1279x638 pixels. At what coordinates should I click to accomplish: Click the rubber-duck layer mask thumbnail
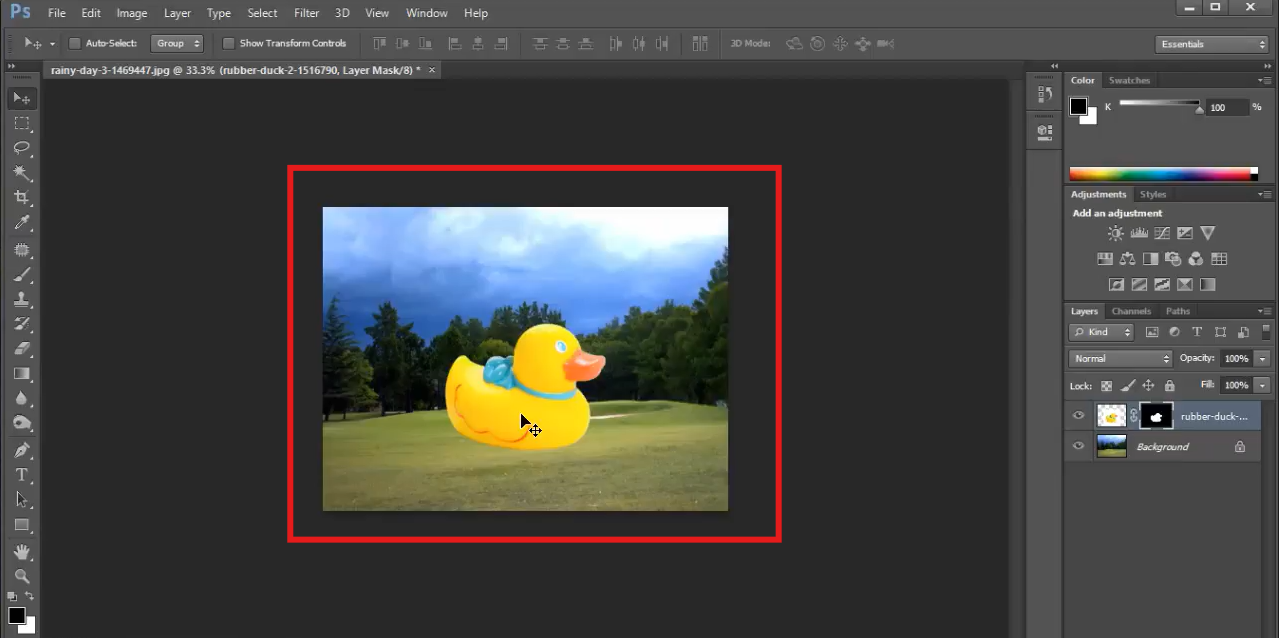tap(1157, 416)
